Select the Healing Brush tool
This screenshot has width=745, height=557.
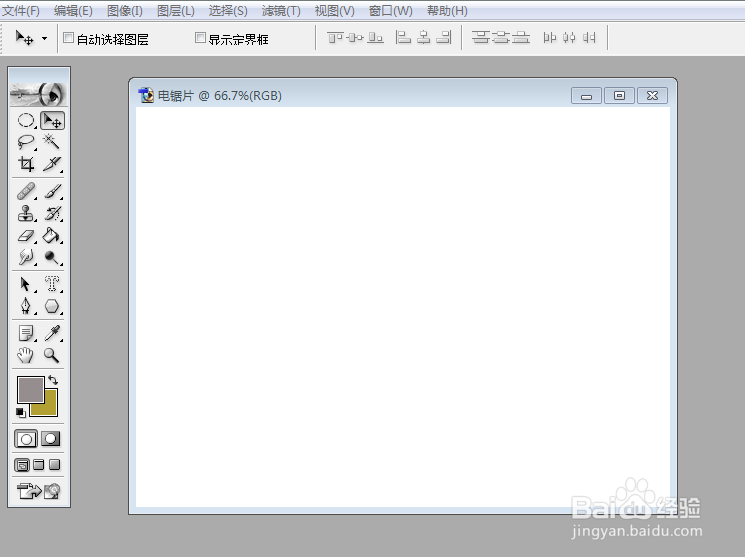[x=26, y=191]
